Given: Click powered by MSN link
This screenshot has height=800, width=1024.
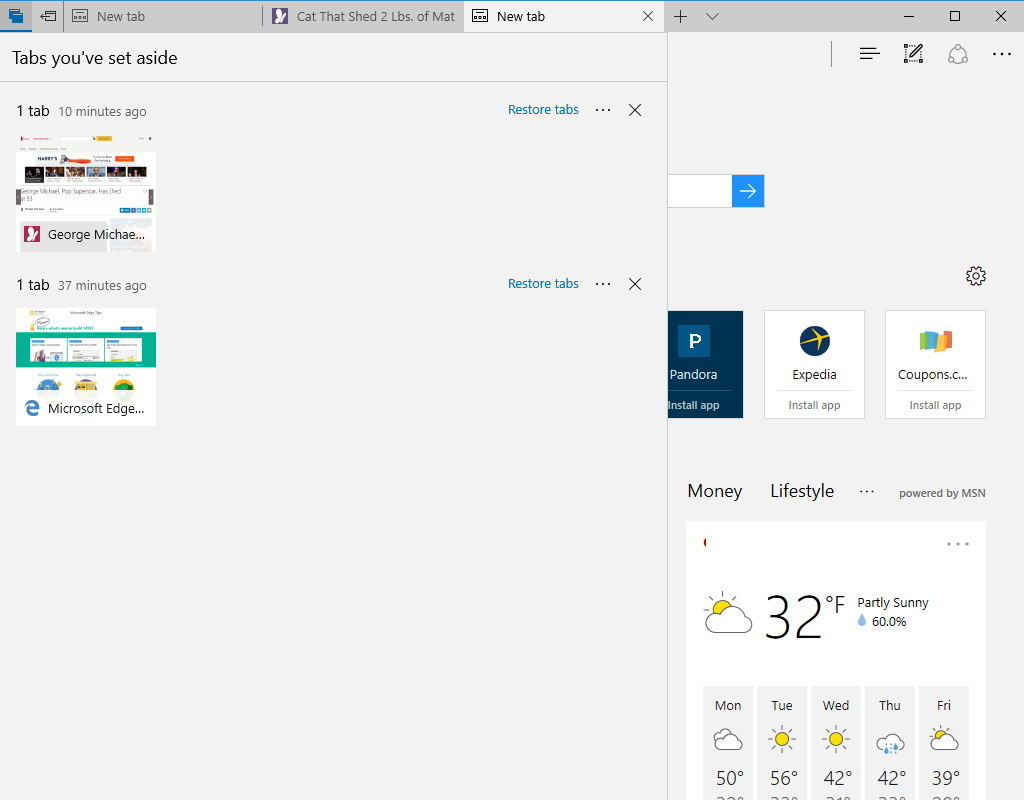Looking at the screenshot, I should (942, 493).
